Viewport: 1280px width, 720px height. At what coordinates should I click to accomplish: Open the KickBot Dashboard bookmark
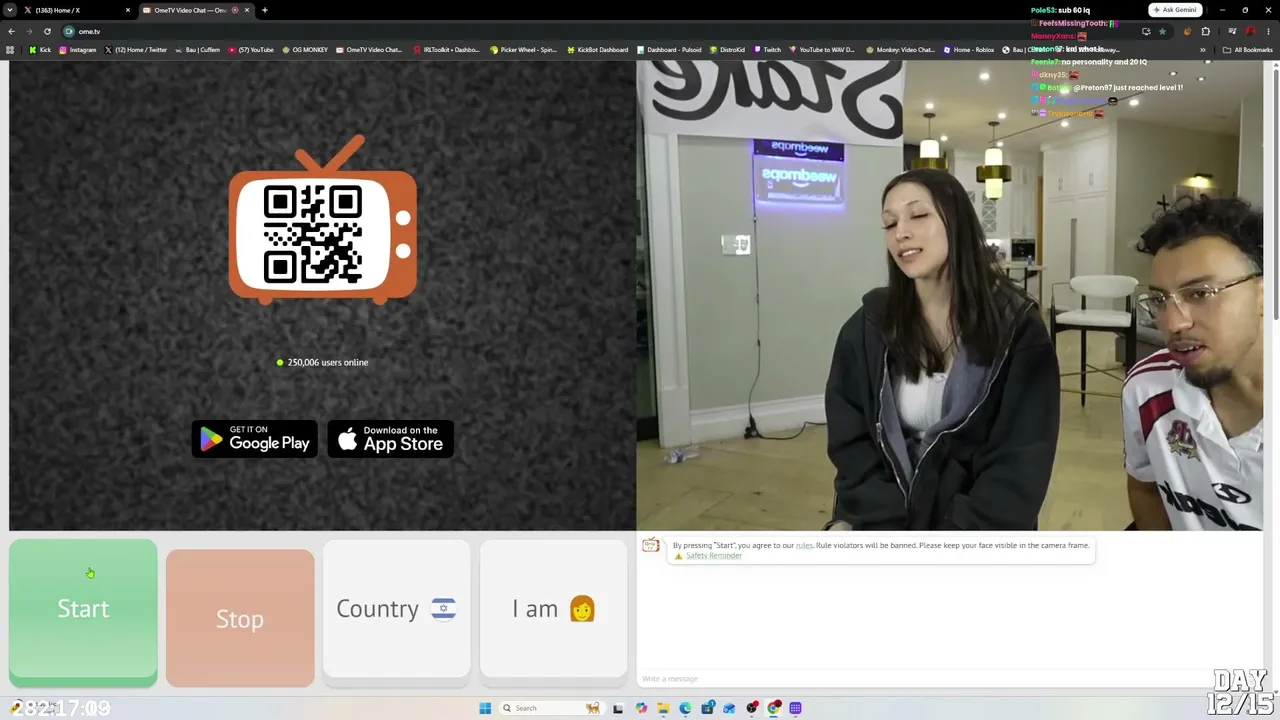click(597, 50)
